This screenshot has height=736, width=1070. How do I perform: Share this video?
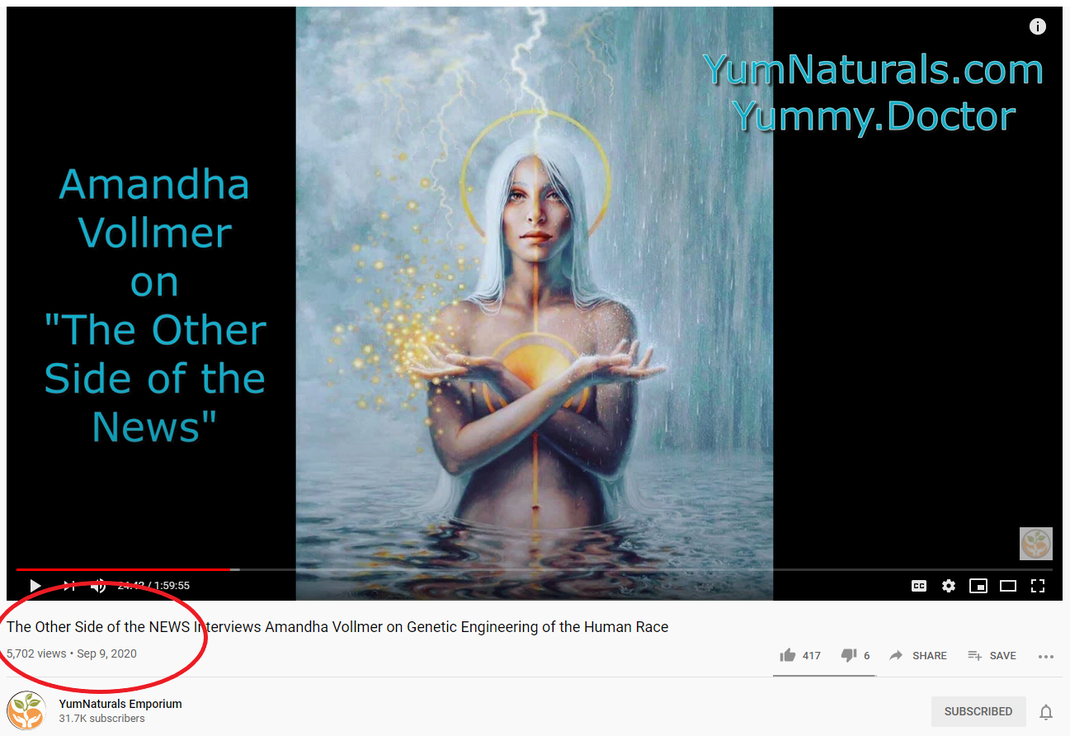click(x=918, y=656)
